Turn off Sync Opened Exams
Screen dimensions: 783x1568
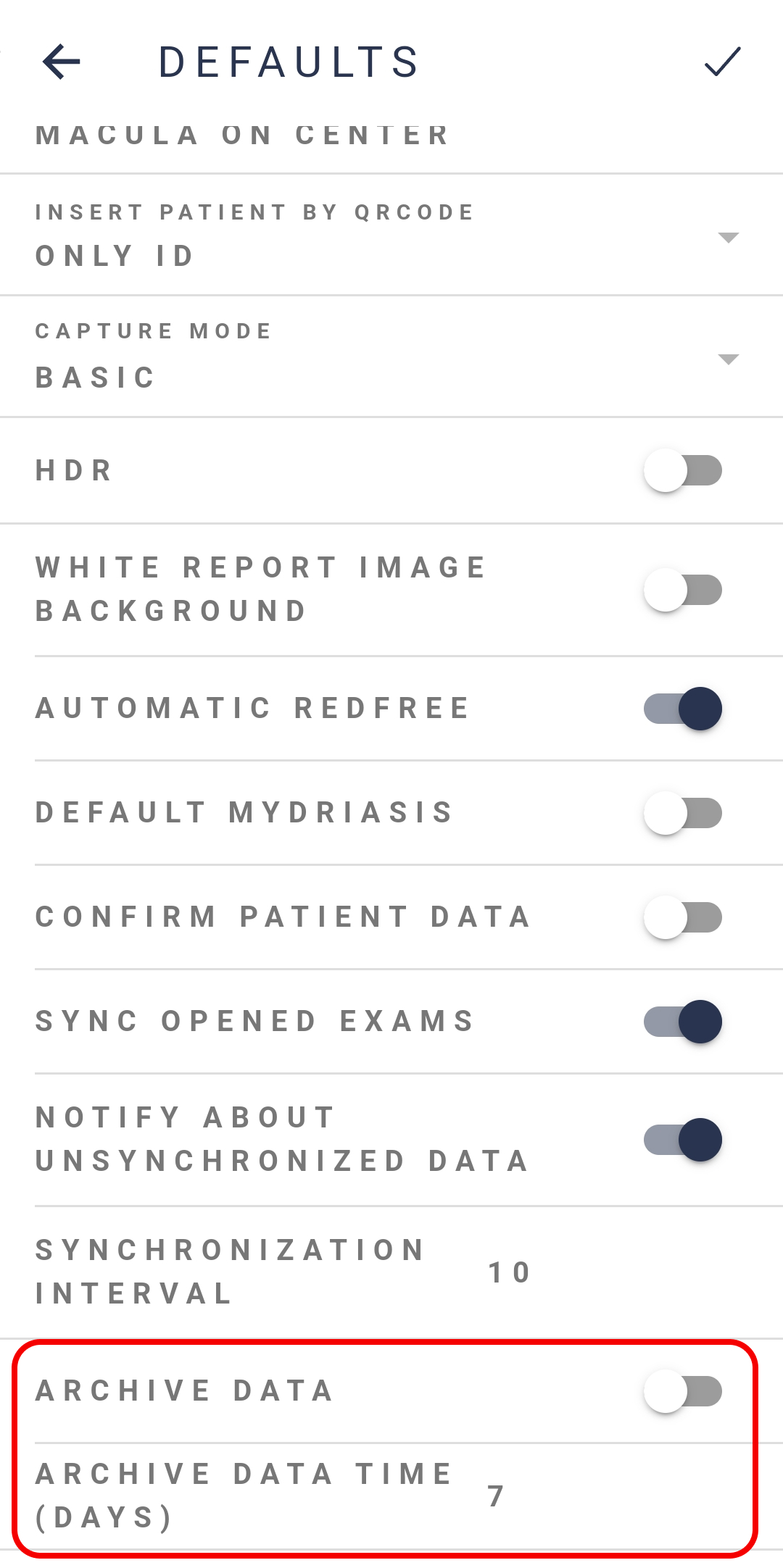pyautogui.click(x=683, y=1022)
